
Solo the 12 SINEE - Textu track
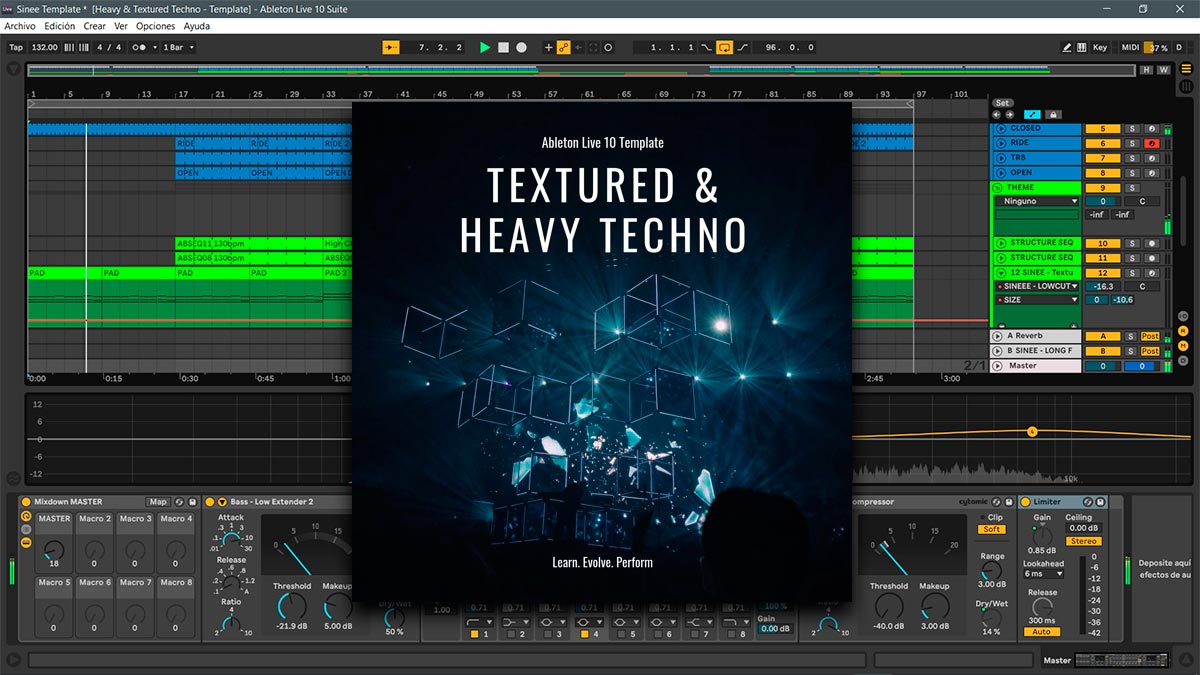point(1132,272)
